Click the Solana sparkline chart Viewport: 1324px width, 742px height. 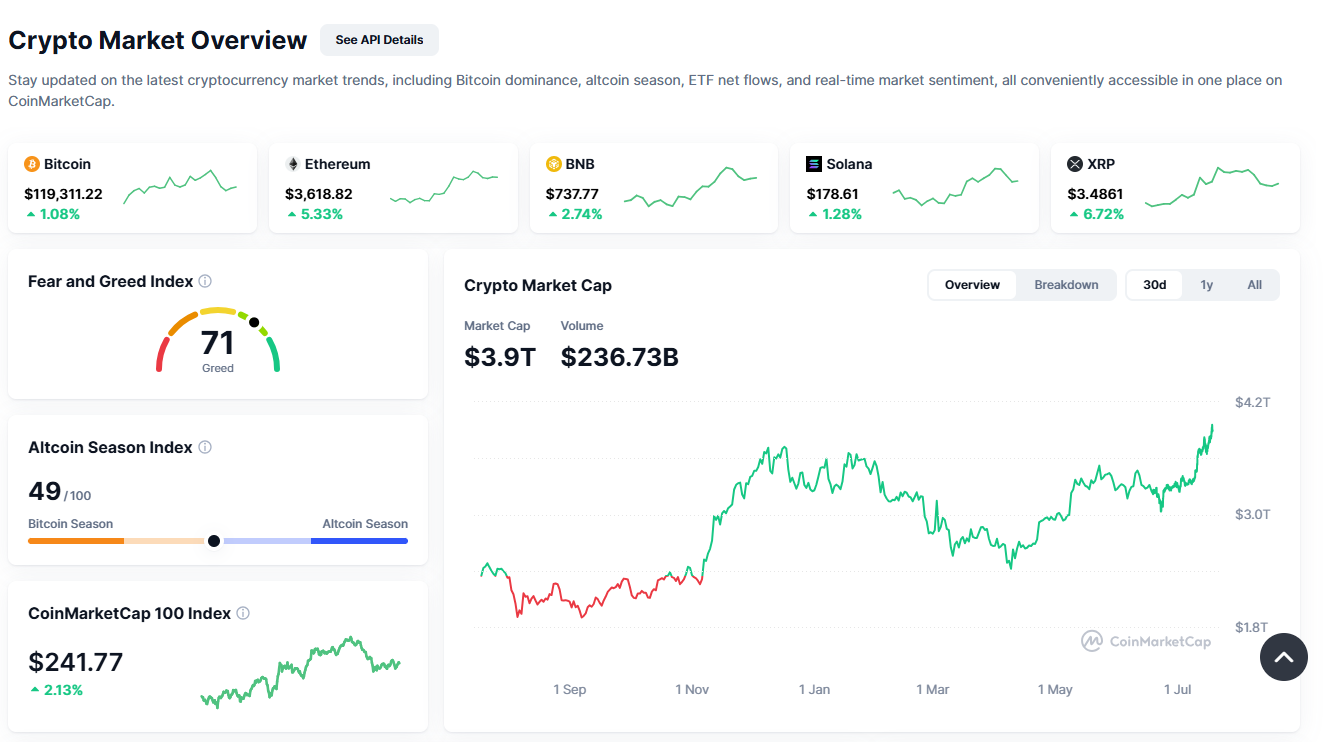[x=956, y=186]
